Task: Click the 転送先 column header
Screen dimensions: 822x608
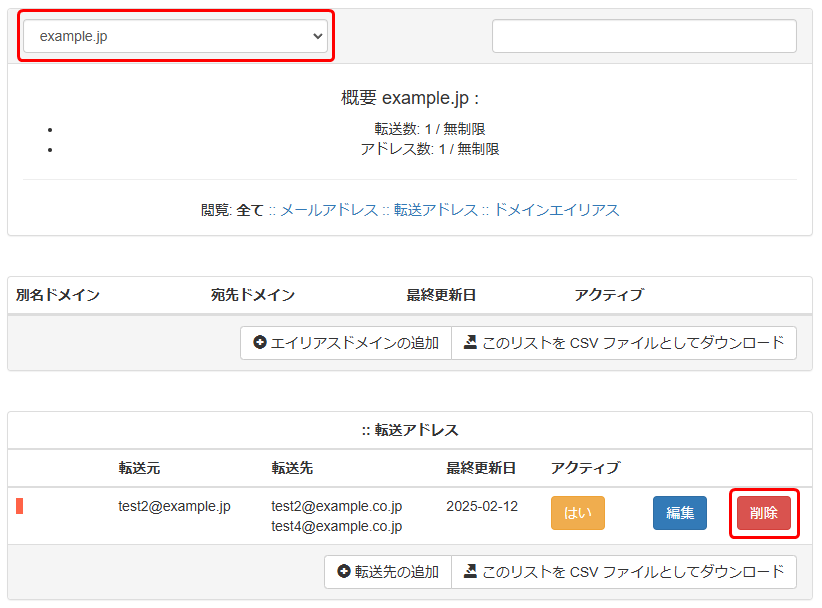Action: coord(292,468)
